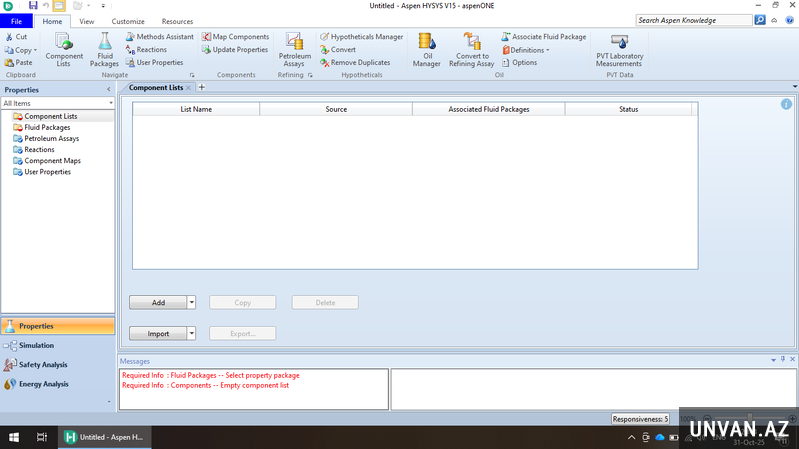
Task: Switch to the View ribbon tab
Action: pyautogui.click(x=87, y=21)
